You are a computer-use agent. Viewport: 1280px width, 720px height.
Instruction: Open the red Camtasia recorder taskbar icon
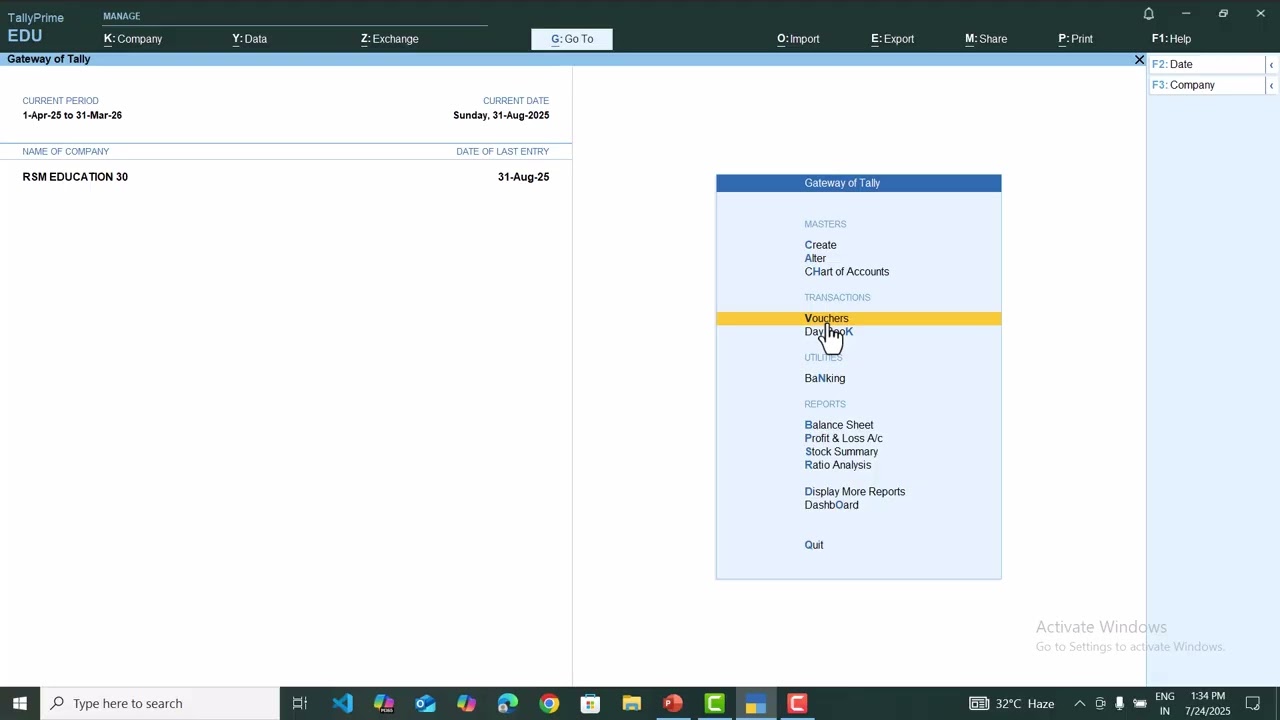(797, 704)
